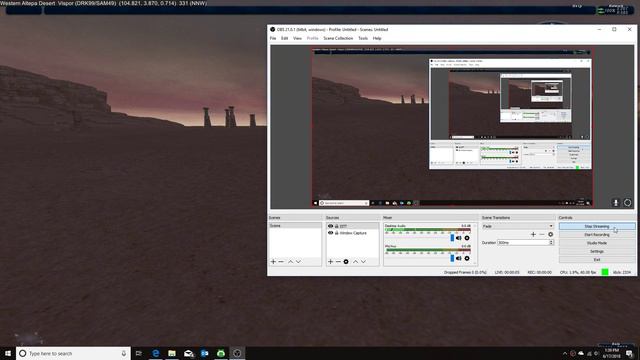Image resolution: width=640 pixels, height=360 pixels.
Task: Mute Desktop Audio with the speaker icon
Action: (459, 238)
